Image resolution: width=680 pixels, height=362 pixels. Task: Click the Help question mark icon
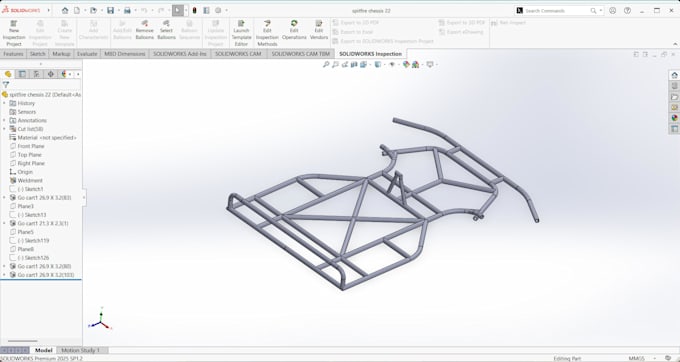click(627, 10)
